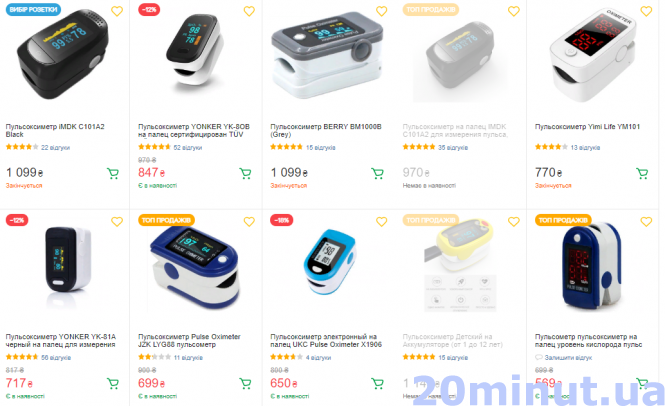The height and width of the screenshot is (406, 665).
Task: Click the Вибір Розетки badge
Action: (33, 9)
